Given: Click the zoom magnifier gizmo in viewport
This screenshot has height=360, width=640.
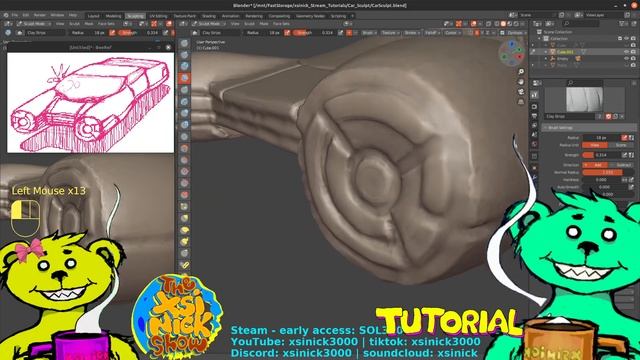Looking at the screenshot, I should (x=521, y=72).
